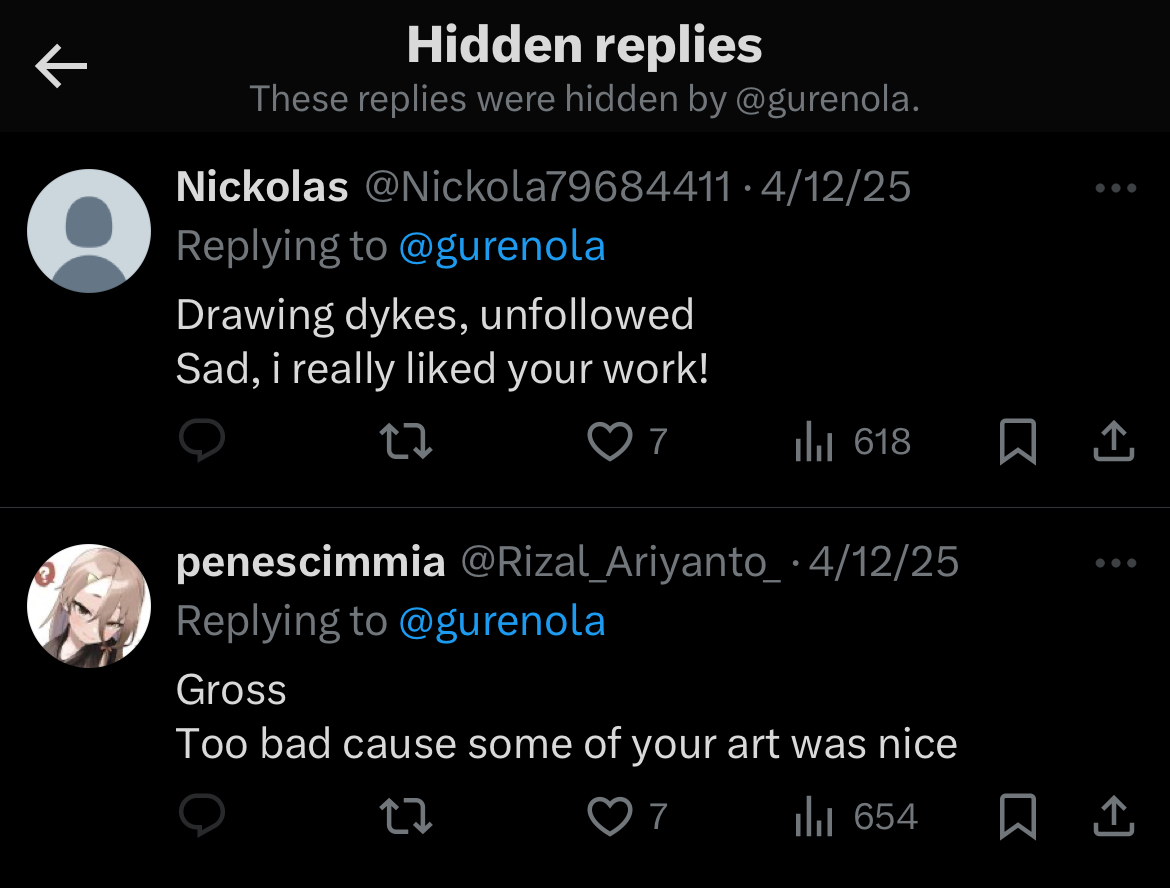This screenshot has width=1170, height=888.
Task: Open Nickolas's default profile avatar
Action: (x=89, y=231)
